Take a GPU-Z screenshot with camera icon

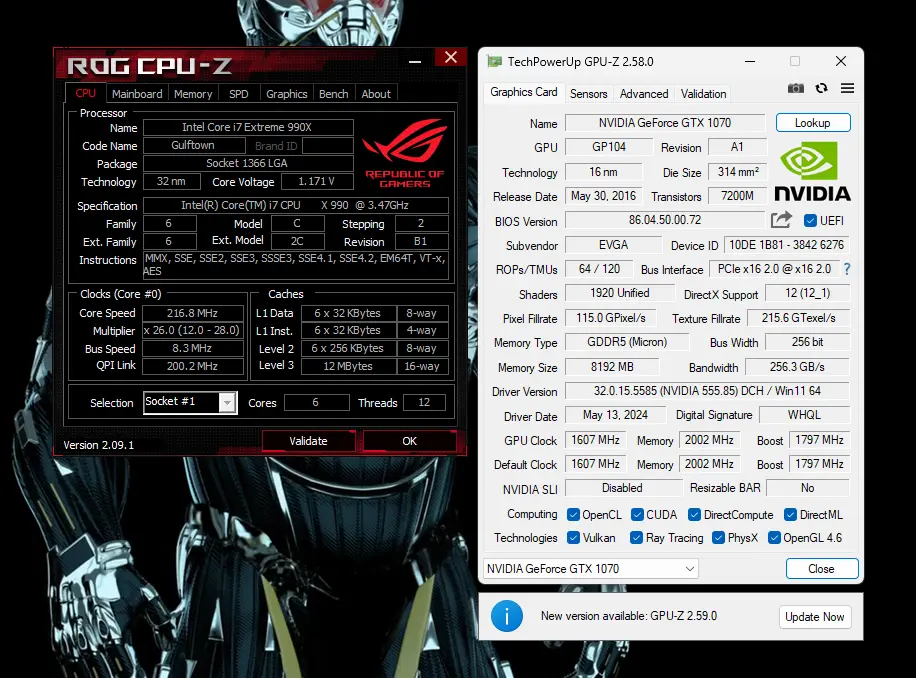pyautogui.click(x=795, y=88)
